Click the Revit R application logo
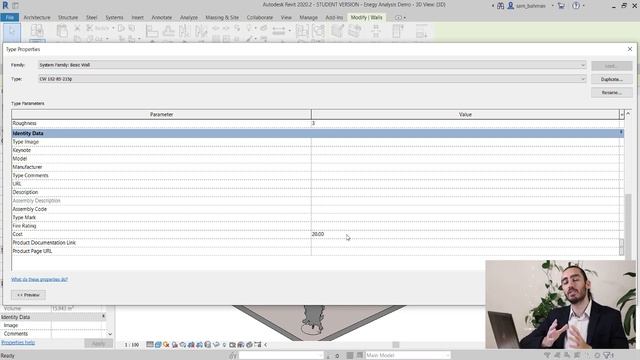This screenshot has height=360, width=640. pos(5,6)
